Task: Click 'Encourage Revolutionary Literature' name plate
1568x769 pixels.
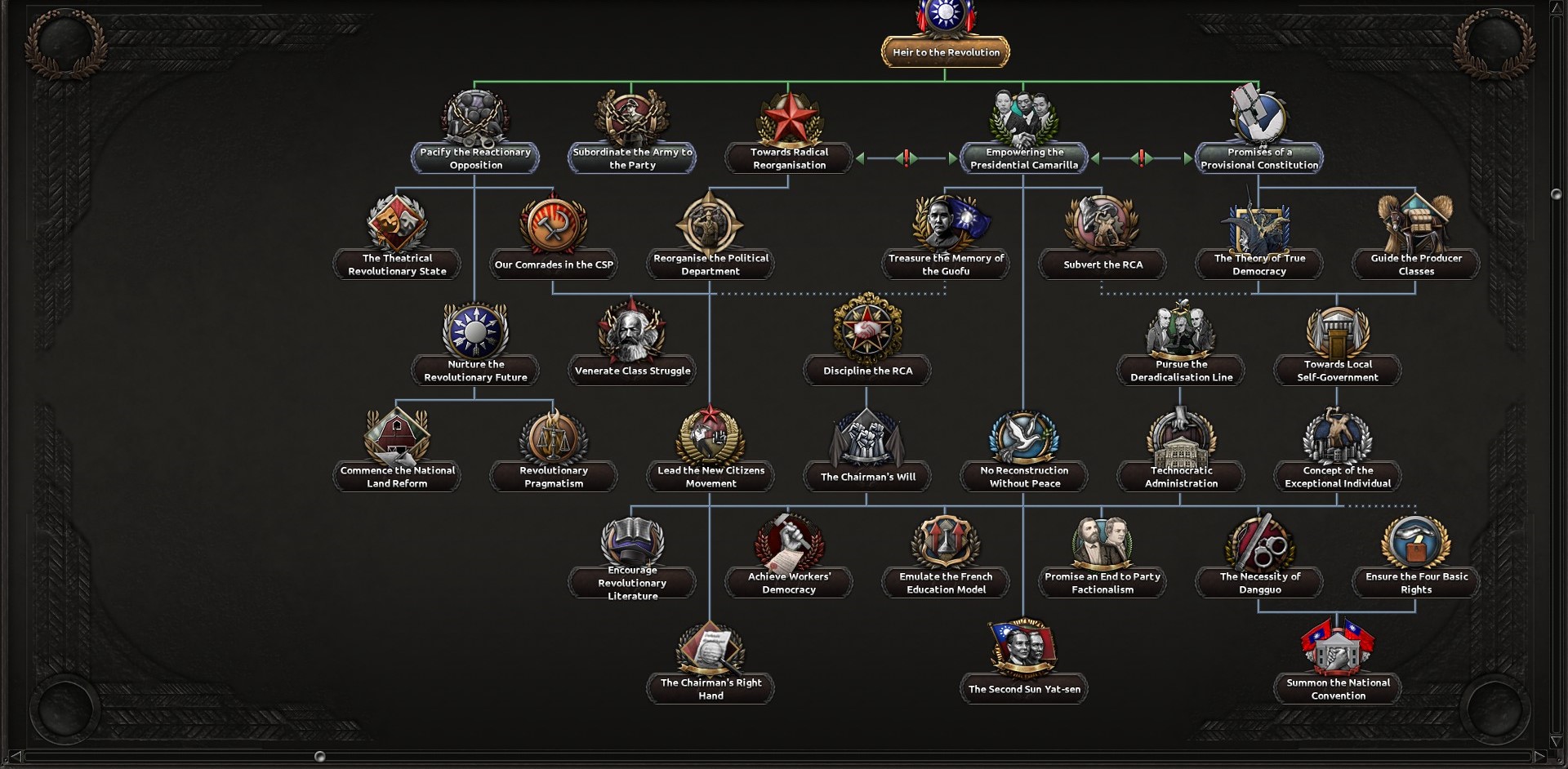Action: click(632, 583)
